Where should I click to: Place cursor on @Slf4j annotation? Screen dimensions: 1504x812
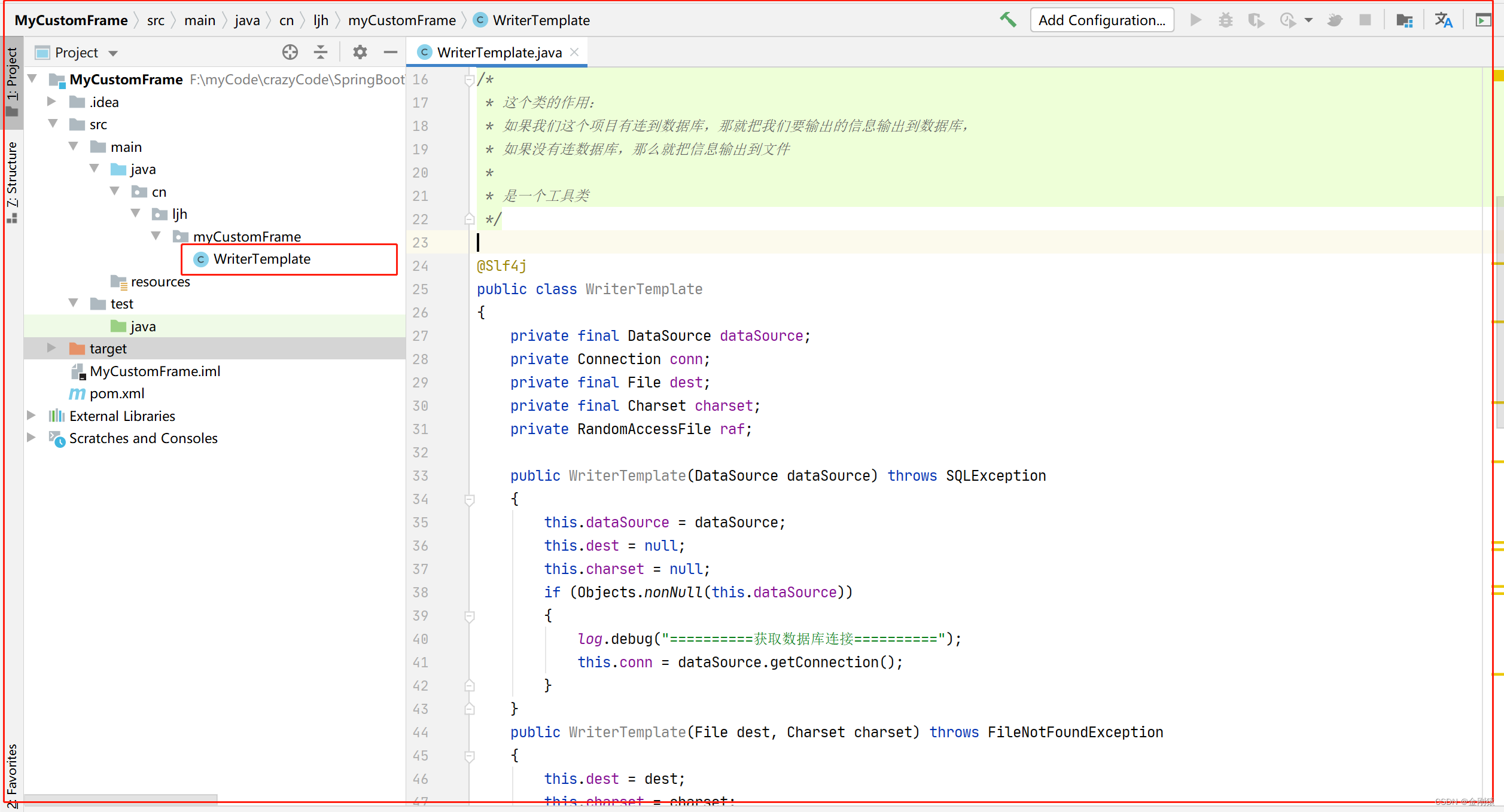point(501,266)
